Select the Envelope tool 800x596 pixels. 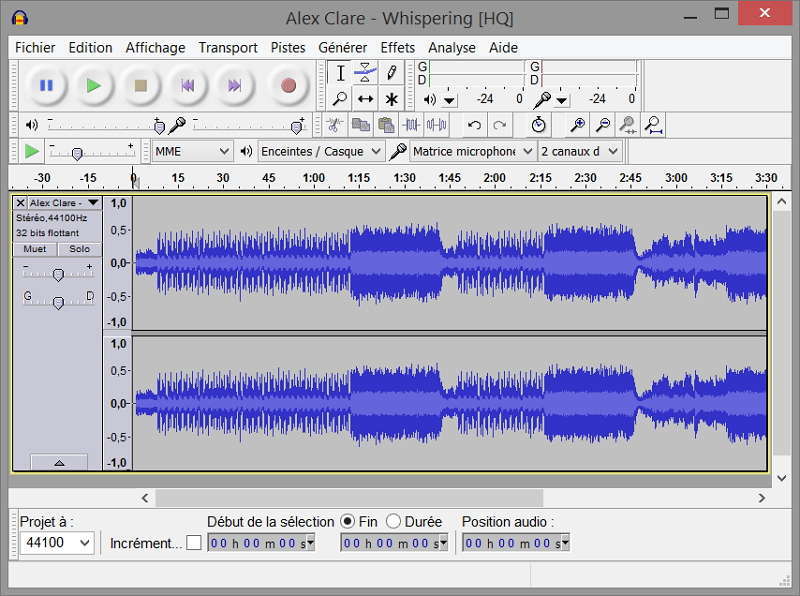[365, 73]
